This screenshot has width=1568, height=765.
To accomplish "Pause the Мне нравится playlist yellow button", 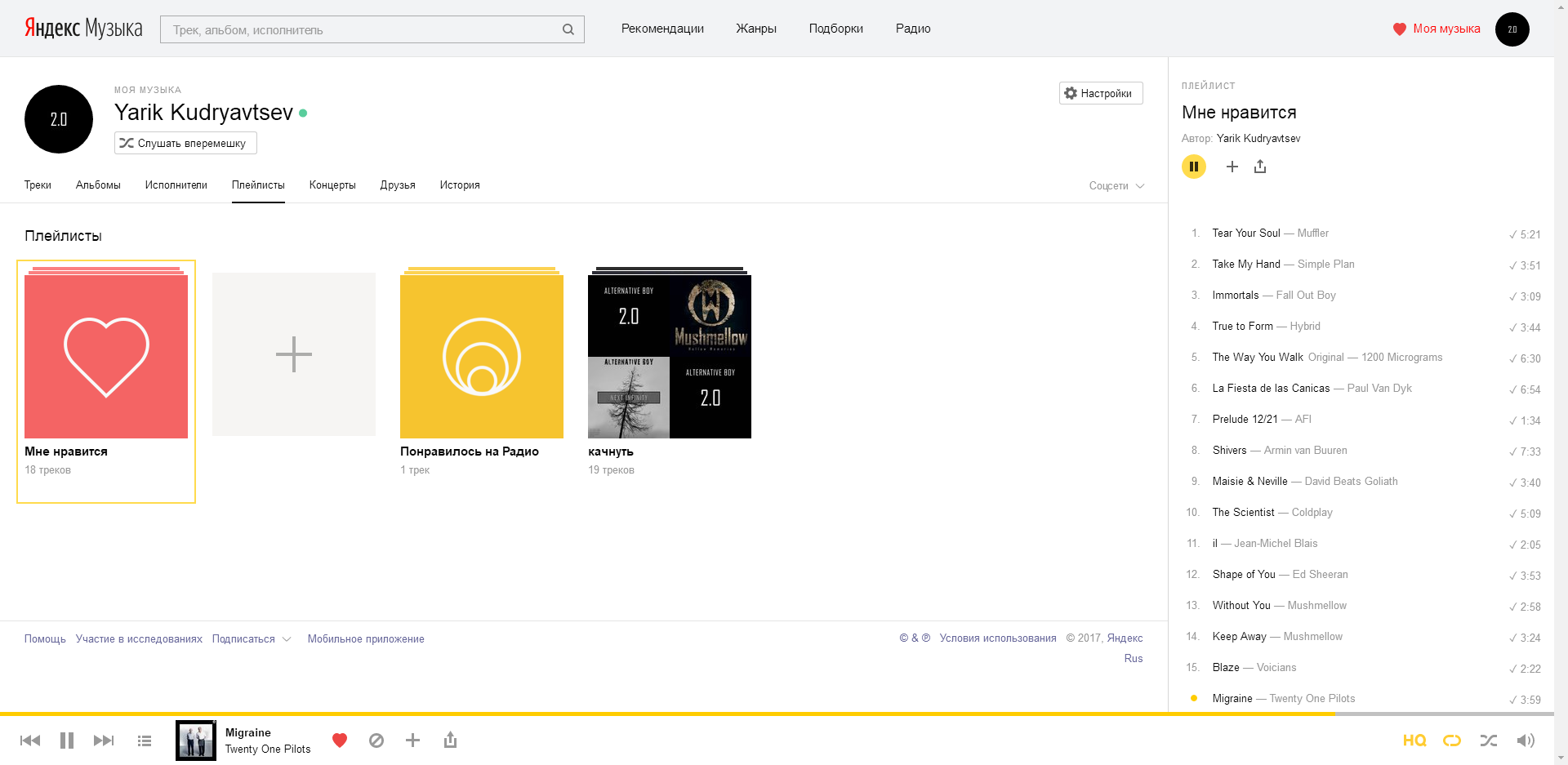I will (x=1194, y=167).
